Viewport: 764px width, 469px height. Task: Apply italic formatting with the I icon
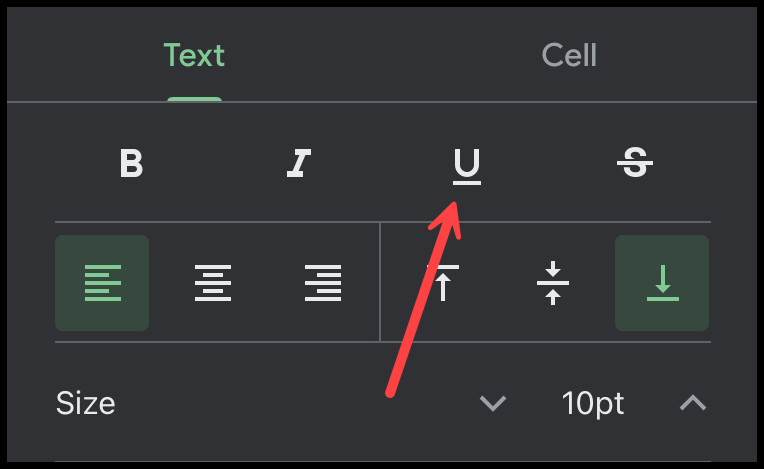[x=299, y=163]
